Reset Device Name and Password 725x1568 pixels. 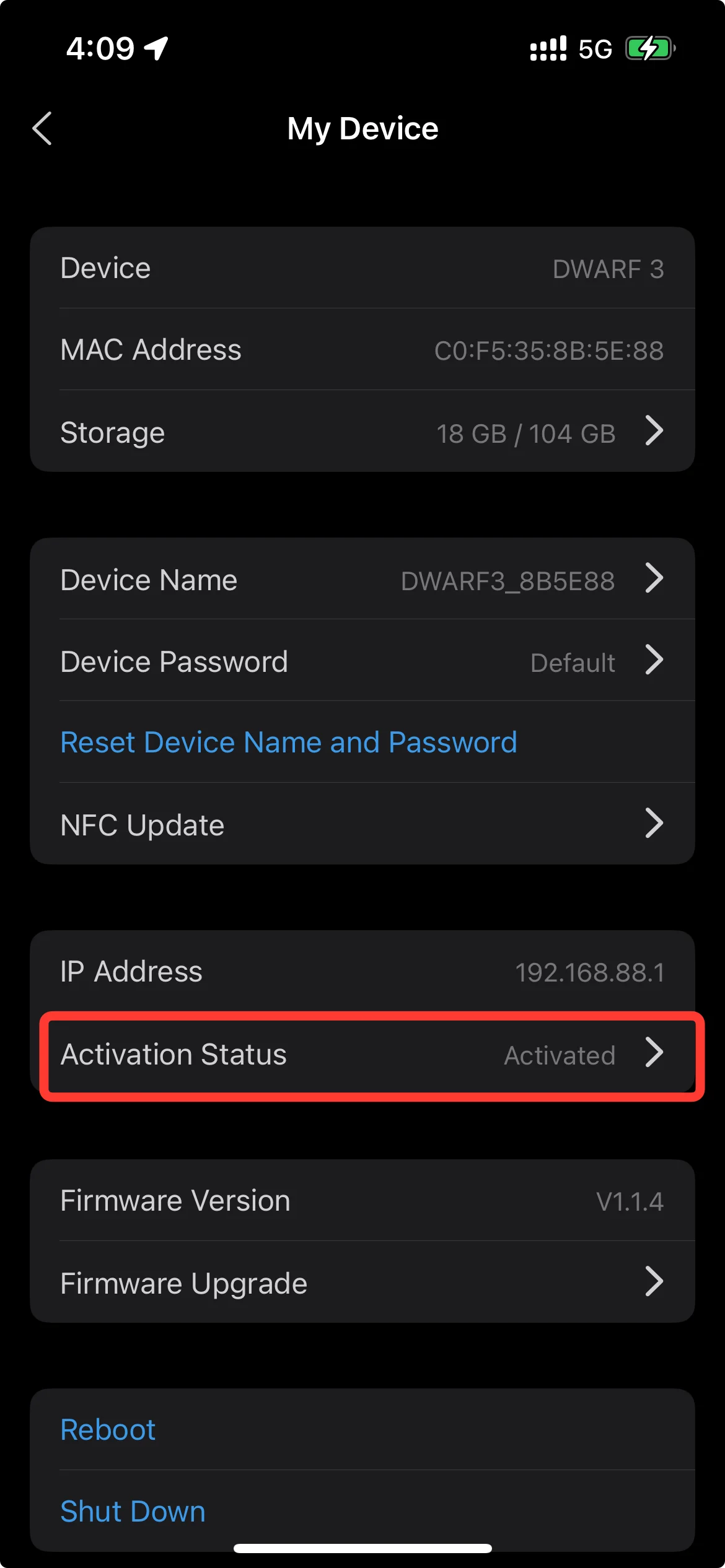pyautogui.click(x=289, y=743)
